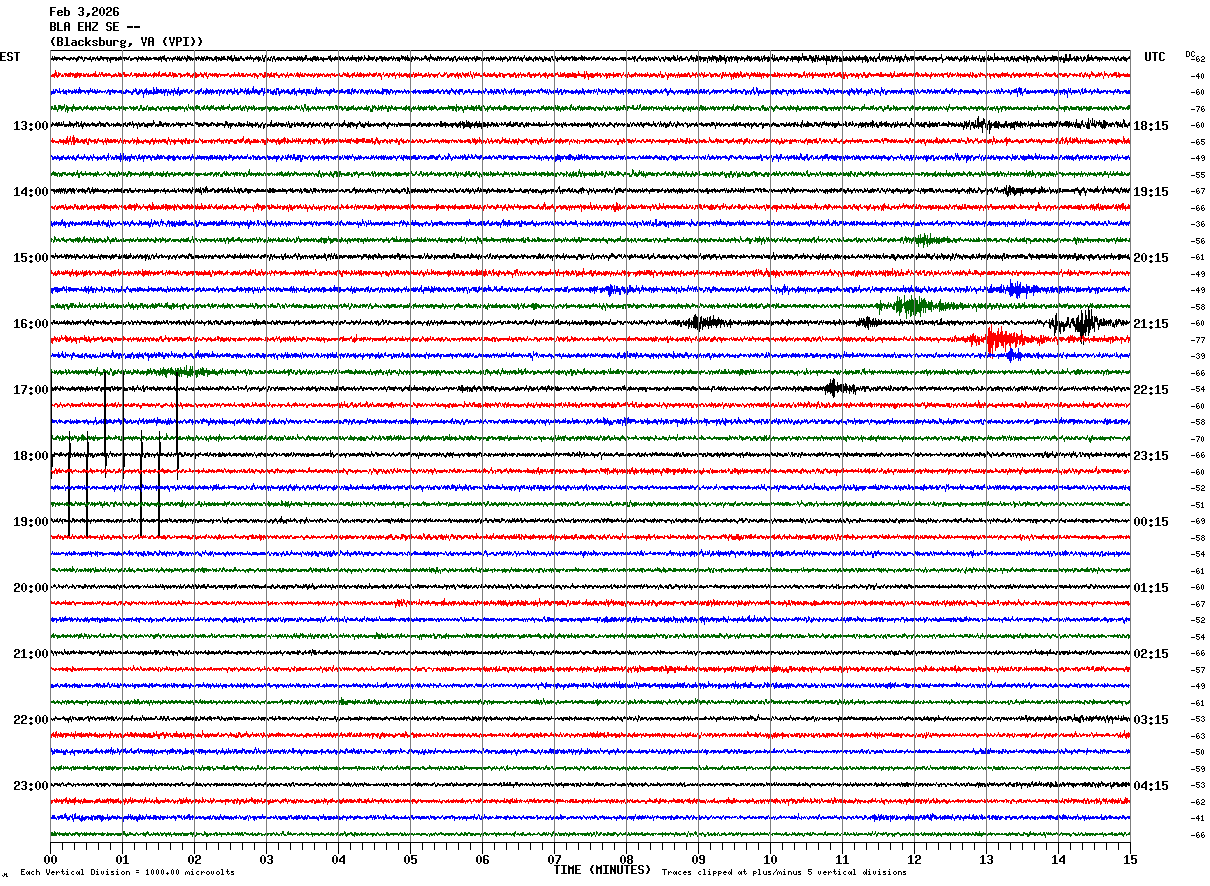Select the 16:00 EST time label

coord(31,324)
